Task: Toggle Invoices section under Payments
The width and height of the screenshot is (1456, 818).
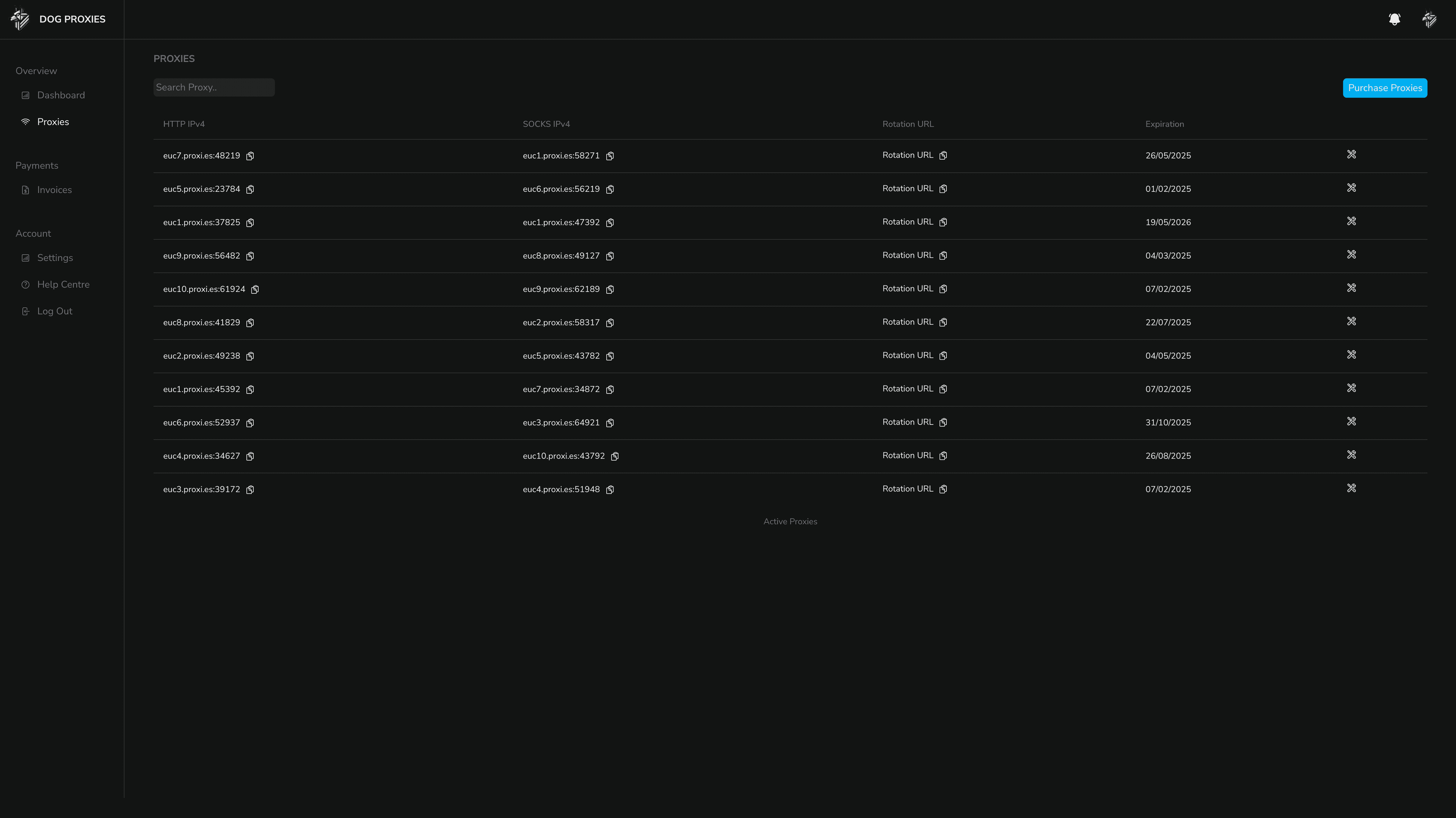Action: click(x=53, y=189)
